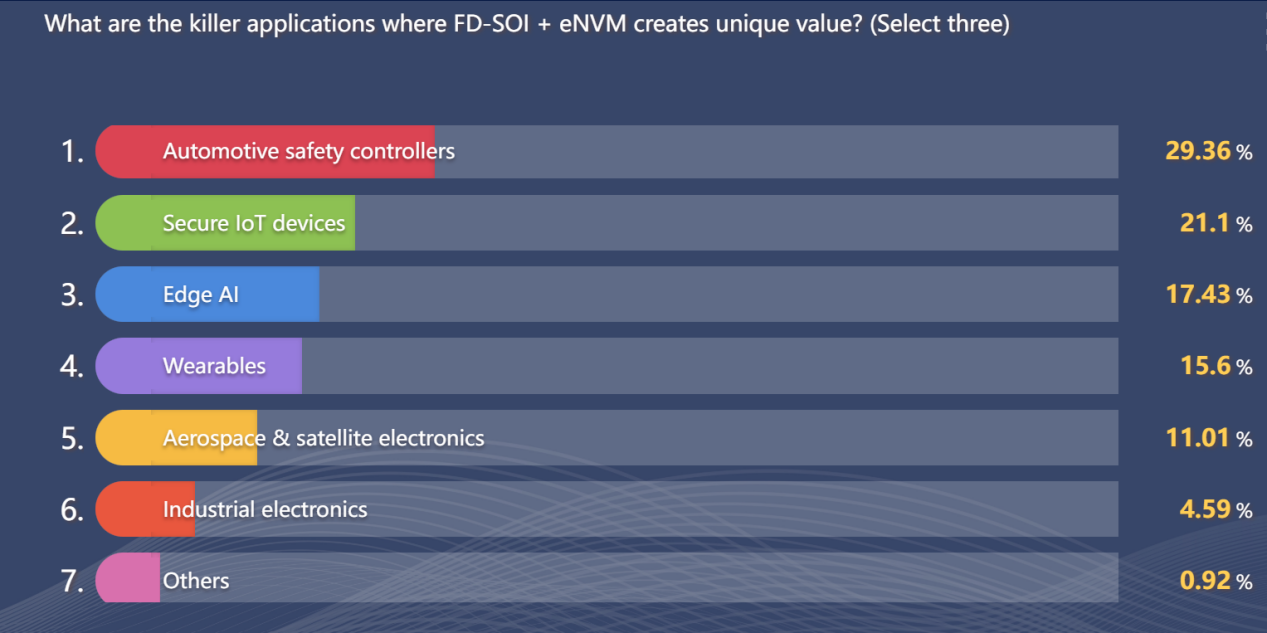Click the "Edge AI" bar label
Viewport: 1267px width, 633px height.
tap(201, 295)
